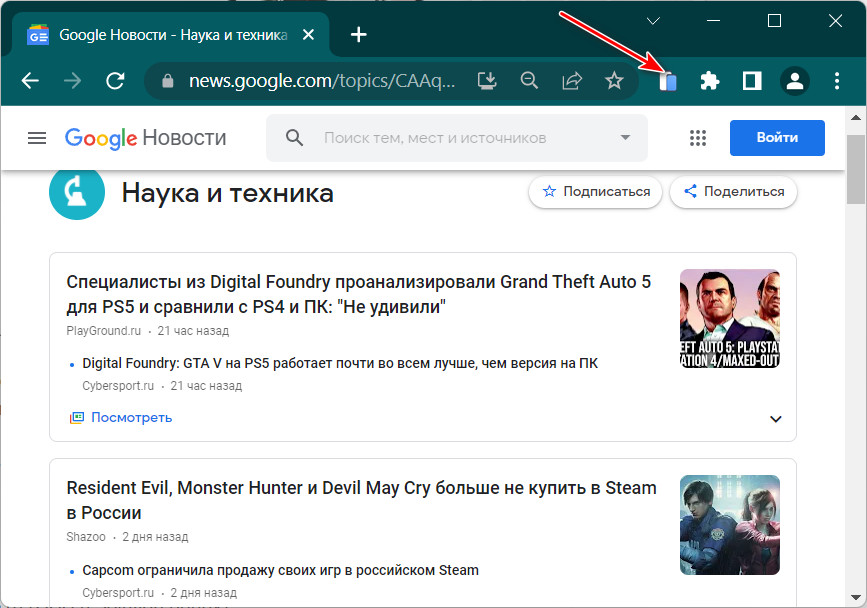Open the GTA 5 article thumbnail
This screenshot has width=867, height=608.
click(x=730, y=318)
